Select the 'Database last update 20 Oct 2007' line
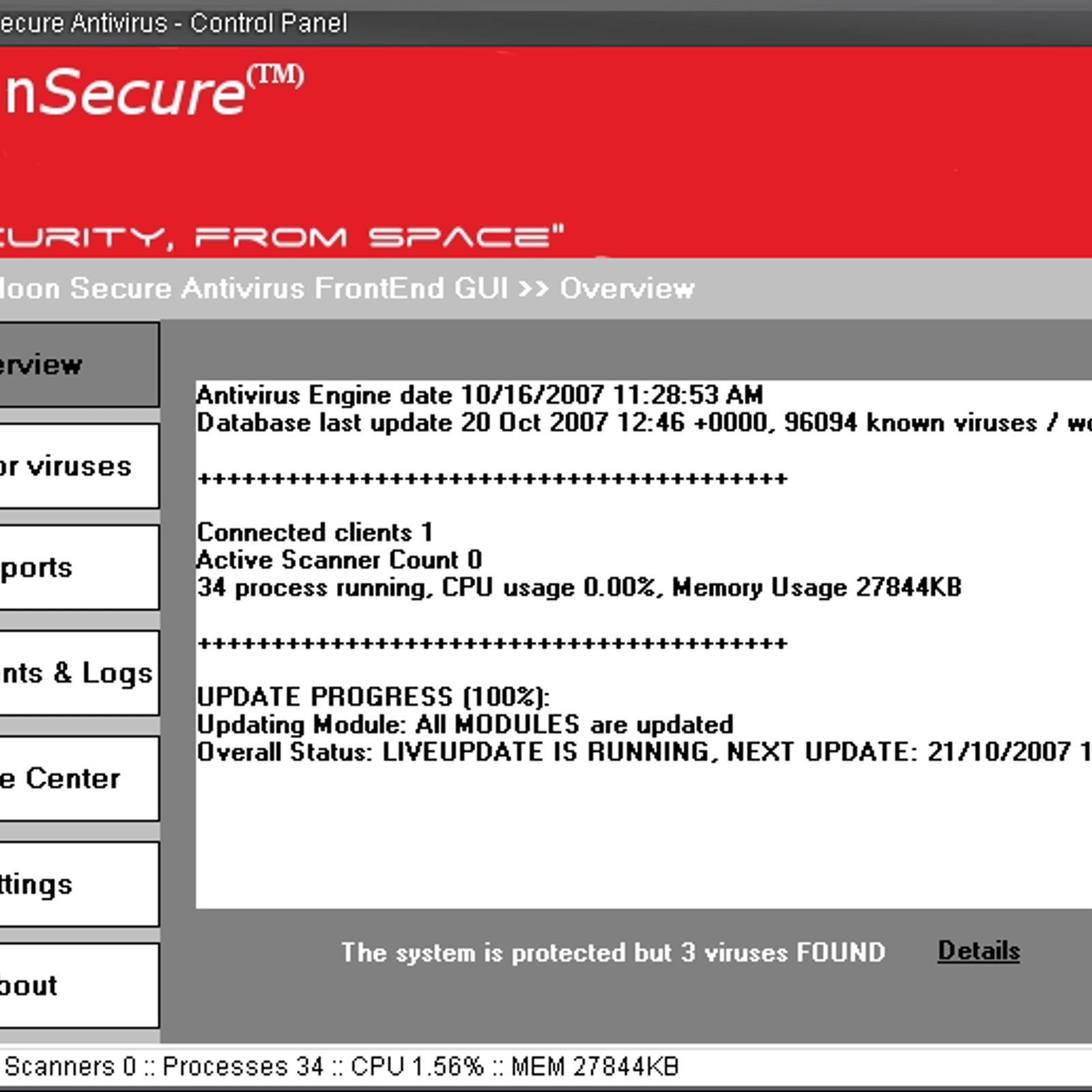 (x=644, y=423)
